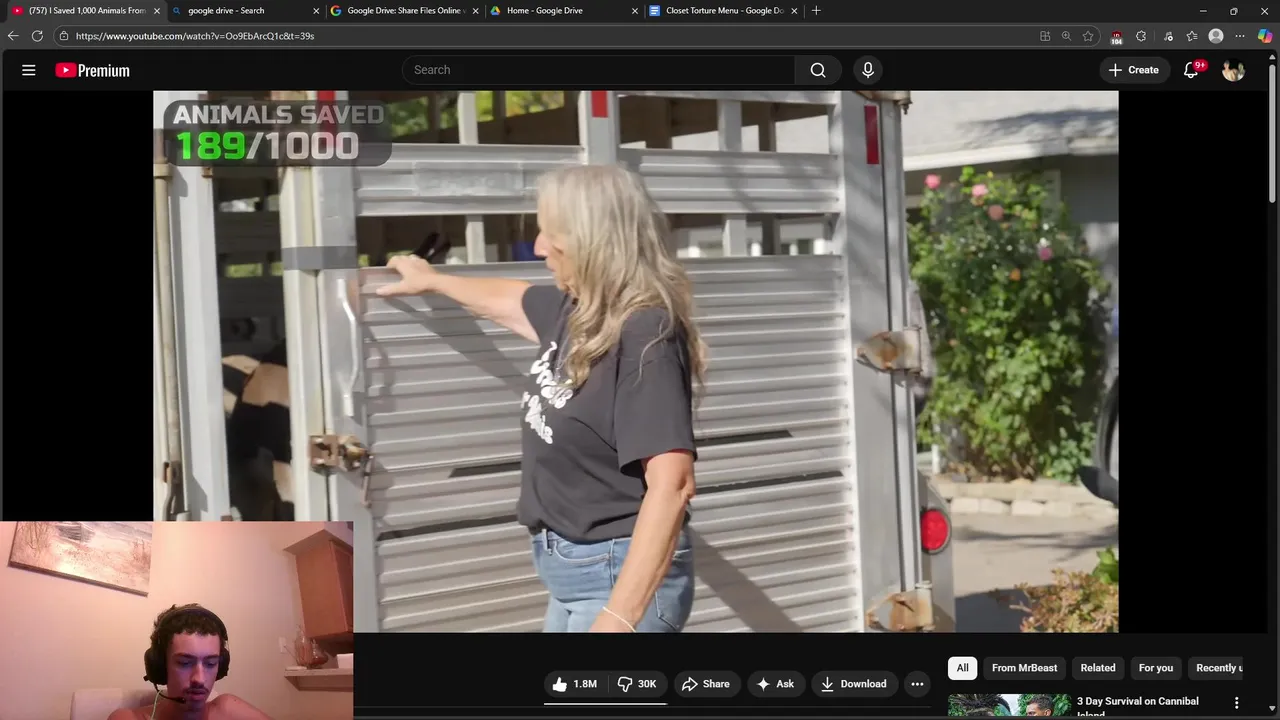Select the Recently uploaded filter chip

(1218, 668)
